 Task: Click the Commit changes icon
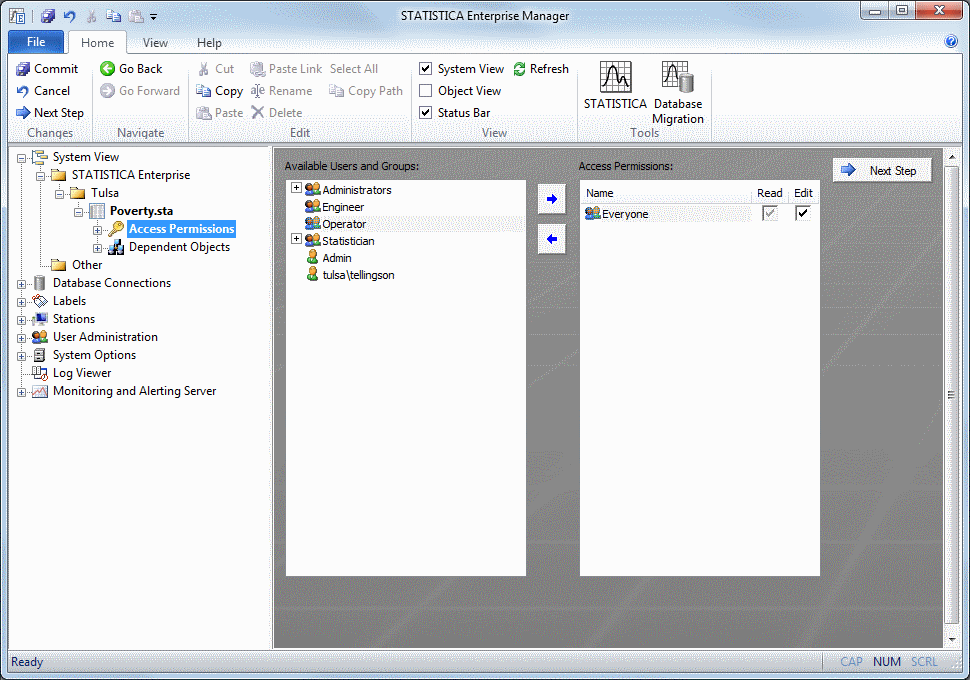pyautogui.click(x=23, y=69)
